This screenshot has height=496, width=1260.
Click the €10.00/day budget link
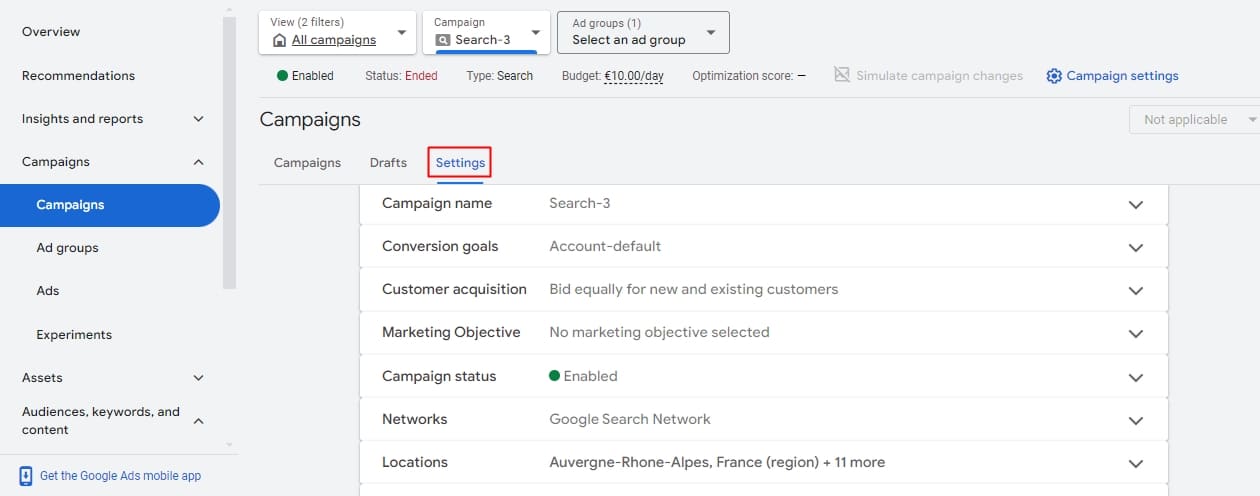(633, 76)
